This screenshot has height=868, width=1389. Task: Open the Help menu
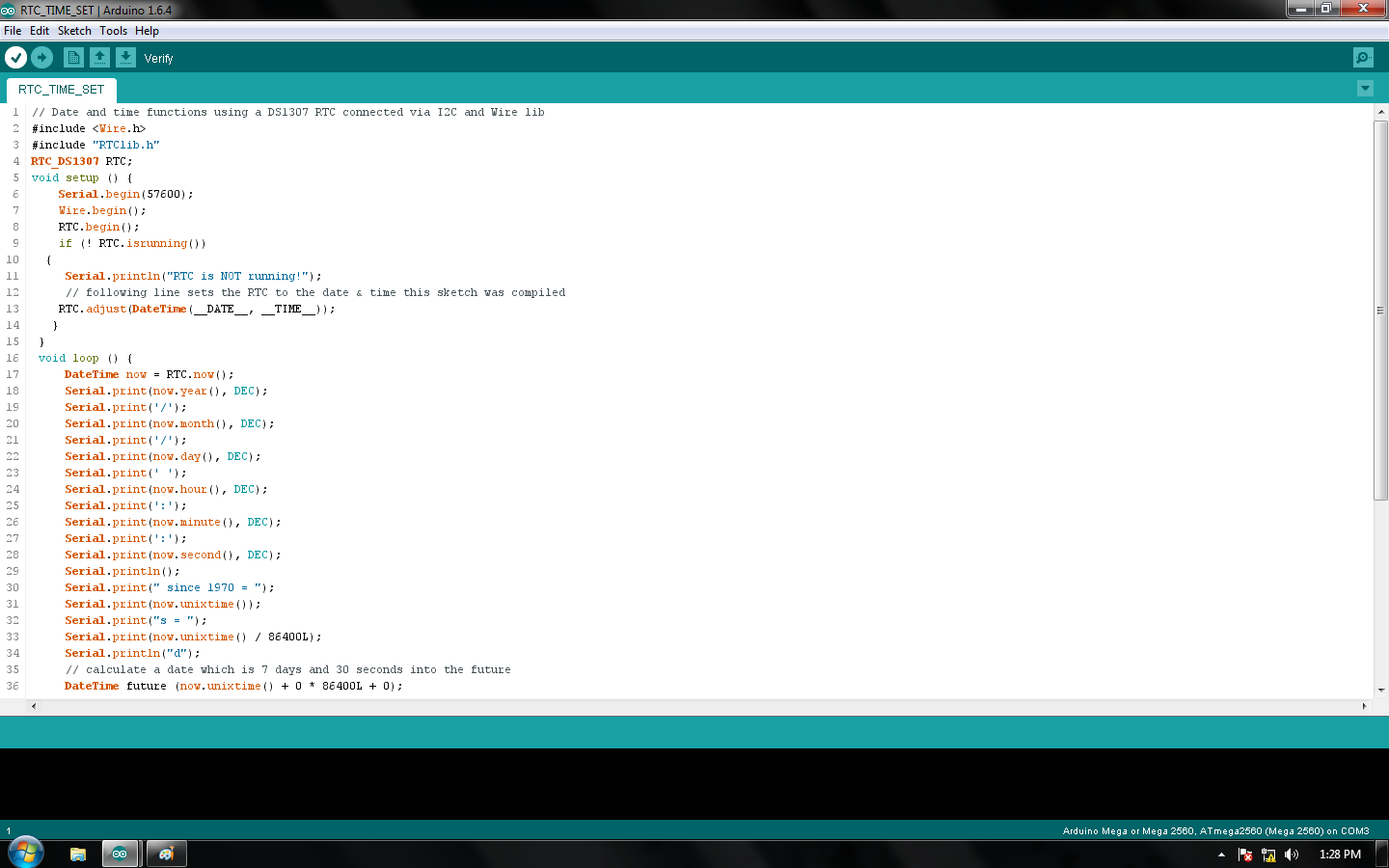(x=147, y=31)
